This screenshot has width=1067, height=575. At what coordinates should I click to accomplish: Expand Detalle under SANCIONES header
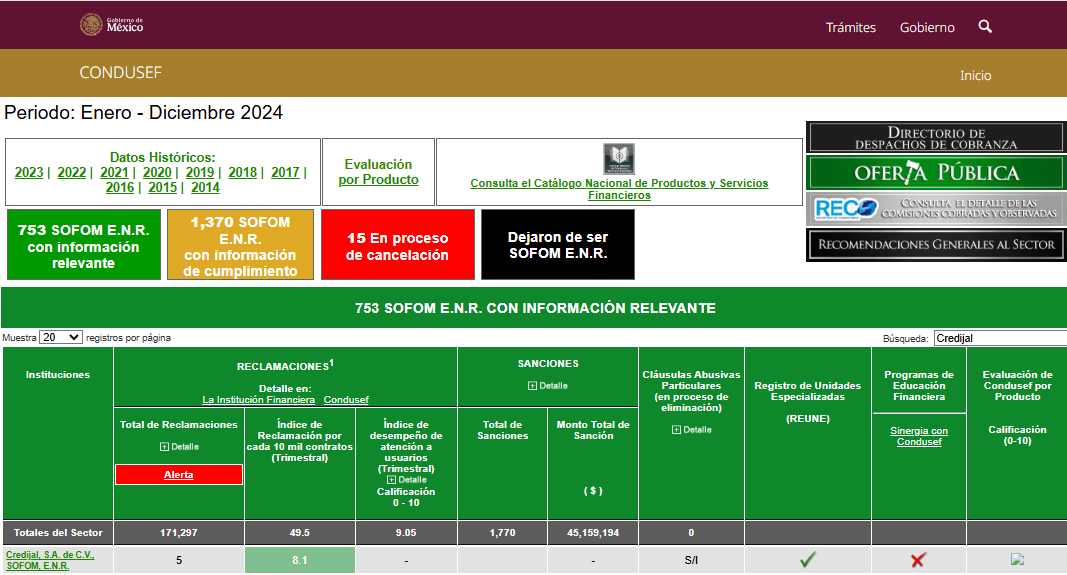point(548,386)
